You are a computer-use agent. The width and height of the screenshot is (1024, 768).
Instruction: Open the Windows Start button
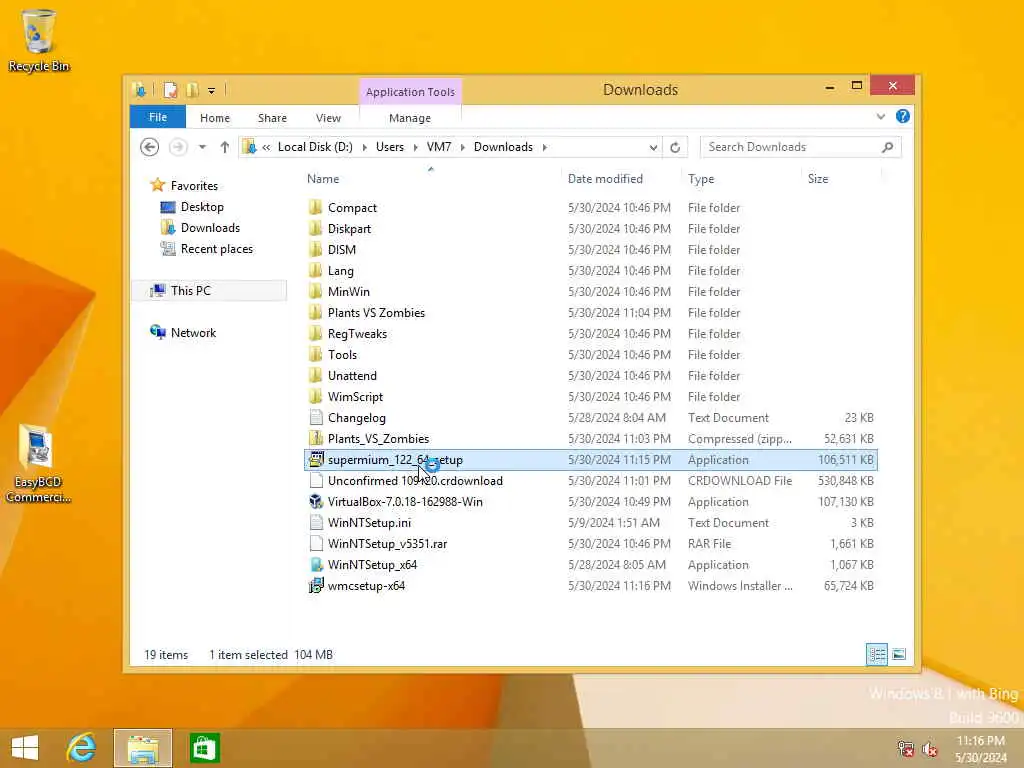[x=25, y=748]
